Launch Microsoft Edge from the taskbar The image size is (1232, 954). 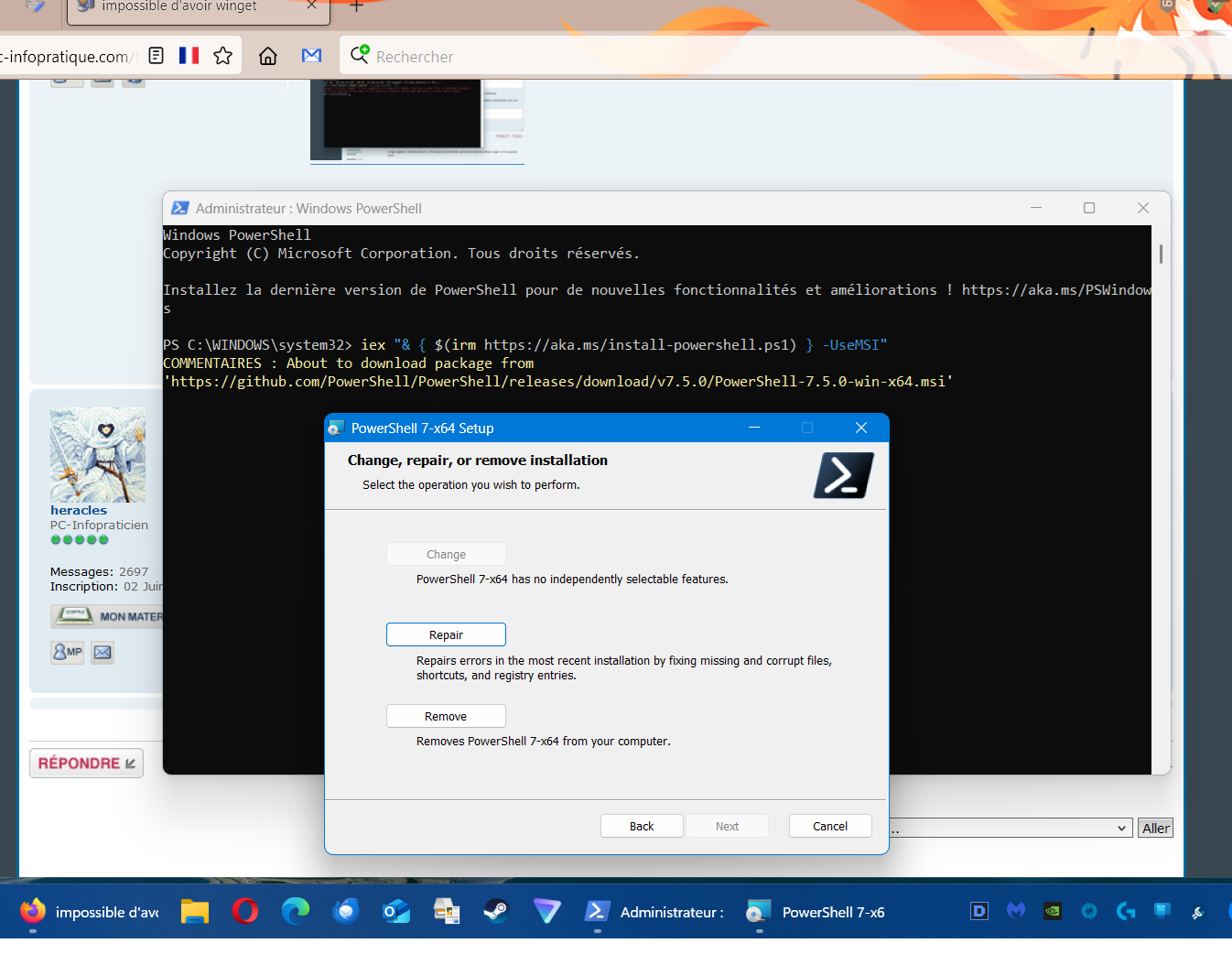click(x=296, y=911)
